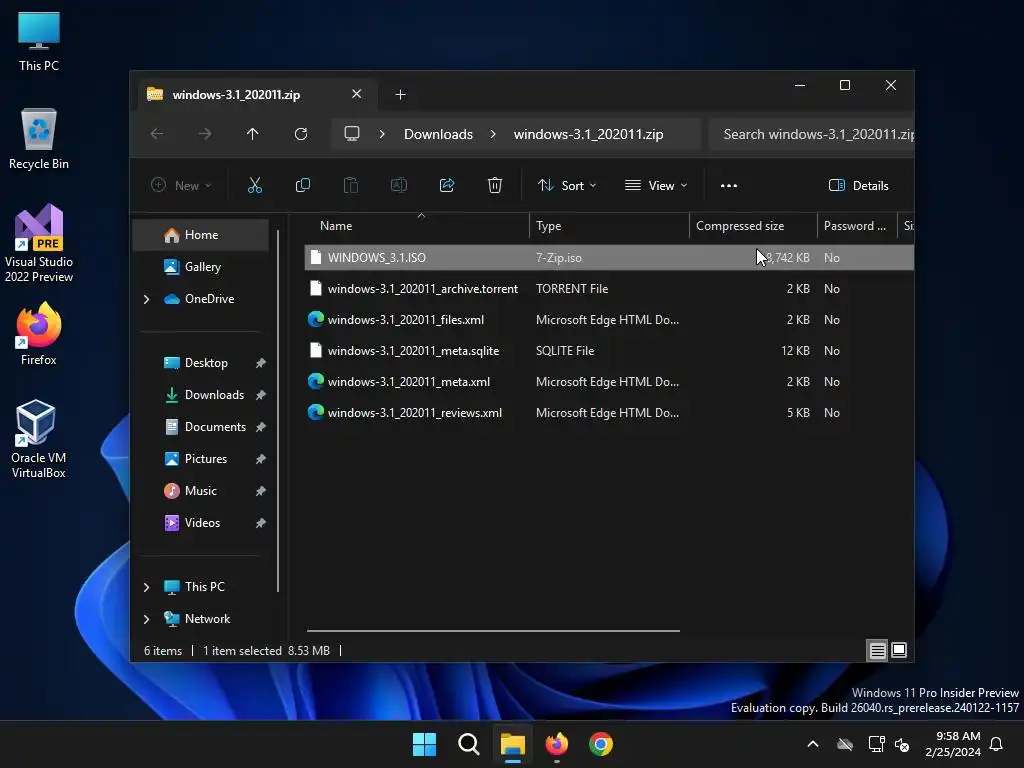Open pinned Desktop folder
This screenshot has height=768, width=1024.
pyautogui.click(x=206, y=363)
